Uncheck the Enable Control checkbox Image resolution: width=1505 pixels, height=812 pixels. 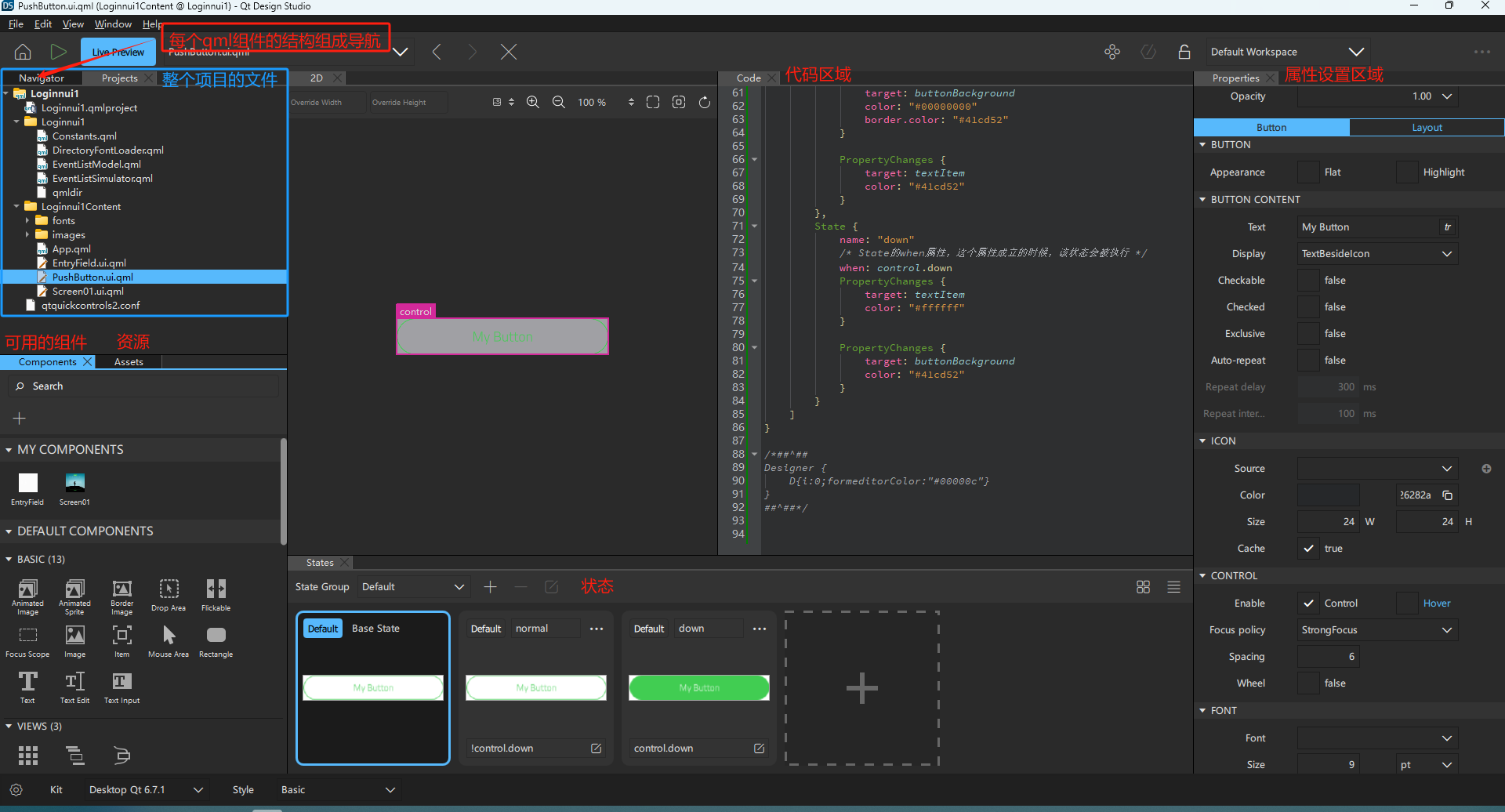[1308, 604]
